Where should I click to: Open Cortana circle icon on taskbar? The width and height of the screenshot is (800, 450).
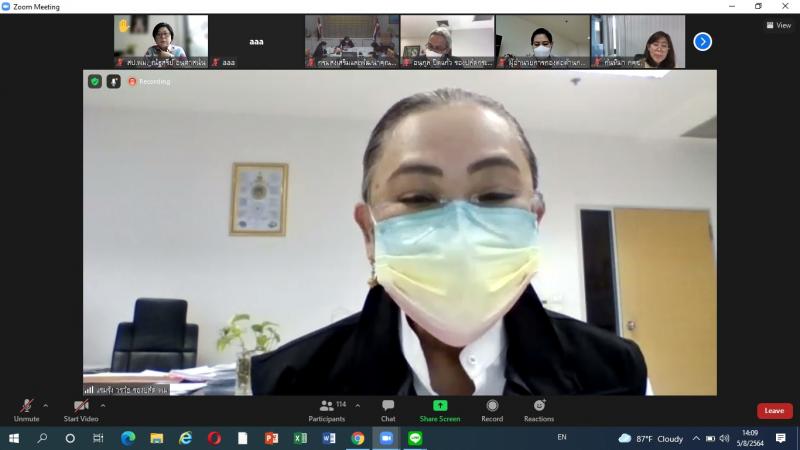coord(70,438)
